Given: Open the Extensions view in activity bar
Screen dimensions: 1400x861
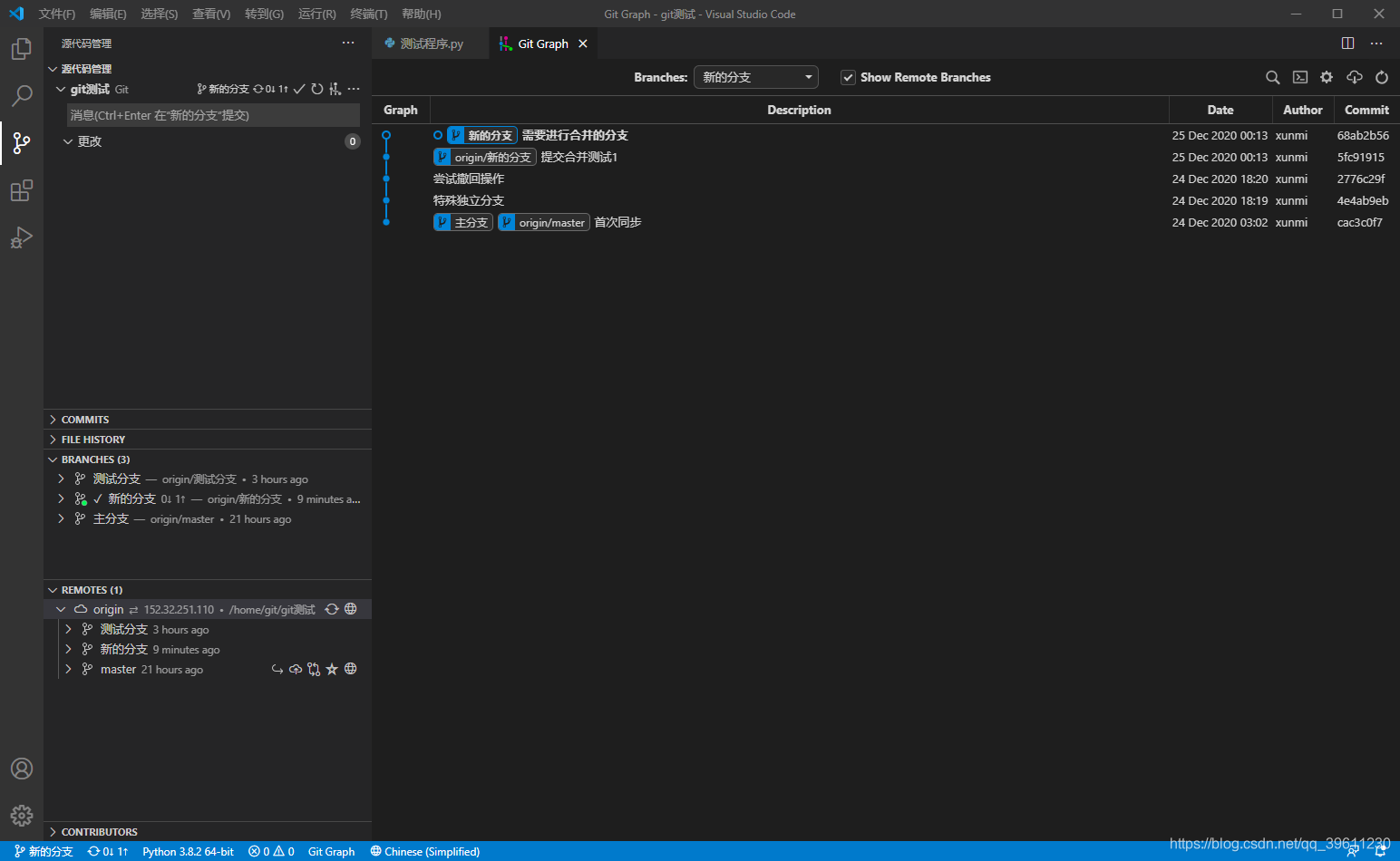Looking at the screenshot, I should click(x=22, y=190).
